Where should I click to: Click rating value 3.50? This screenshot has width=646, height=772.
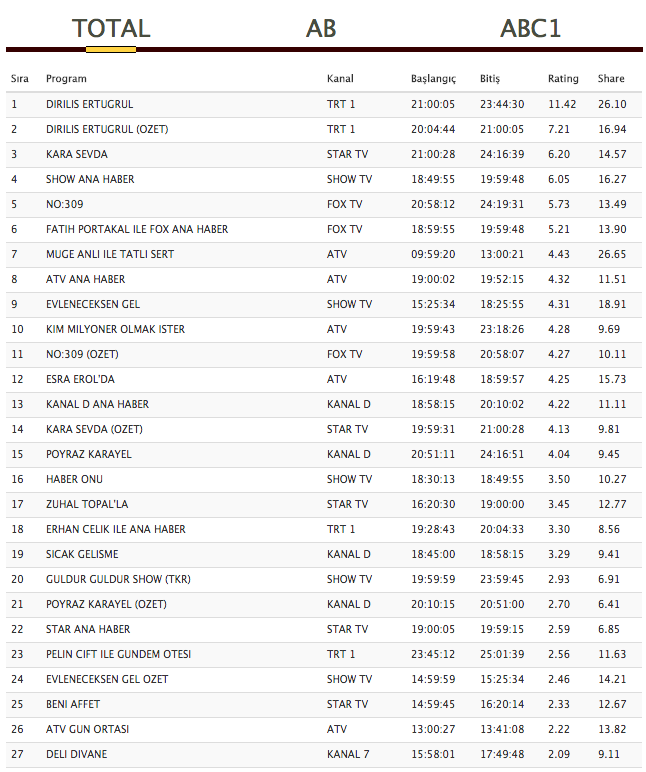pyautogui.click(x=559, y=480)
